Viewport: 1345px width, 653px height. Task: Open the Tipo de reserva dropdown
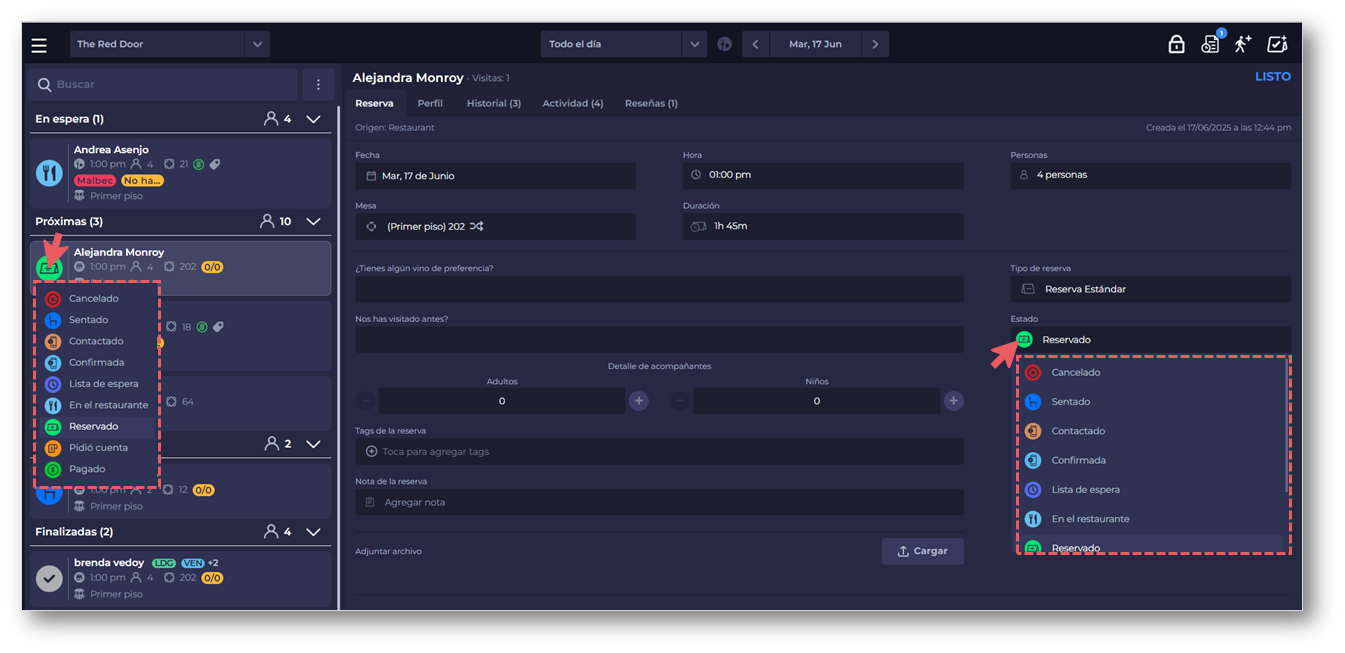[1150, 289]
